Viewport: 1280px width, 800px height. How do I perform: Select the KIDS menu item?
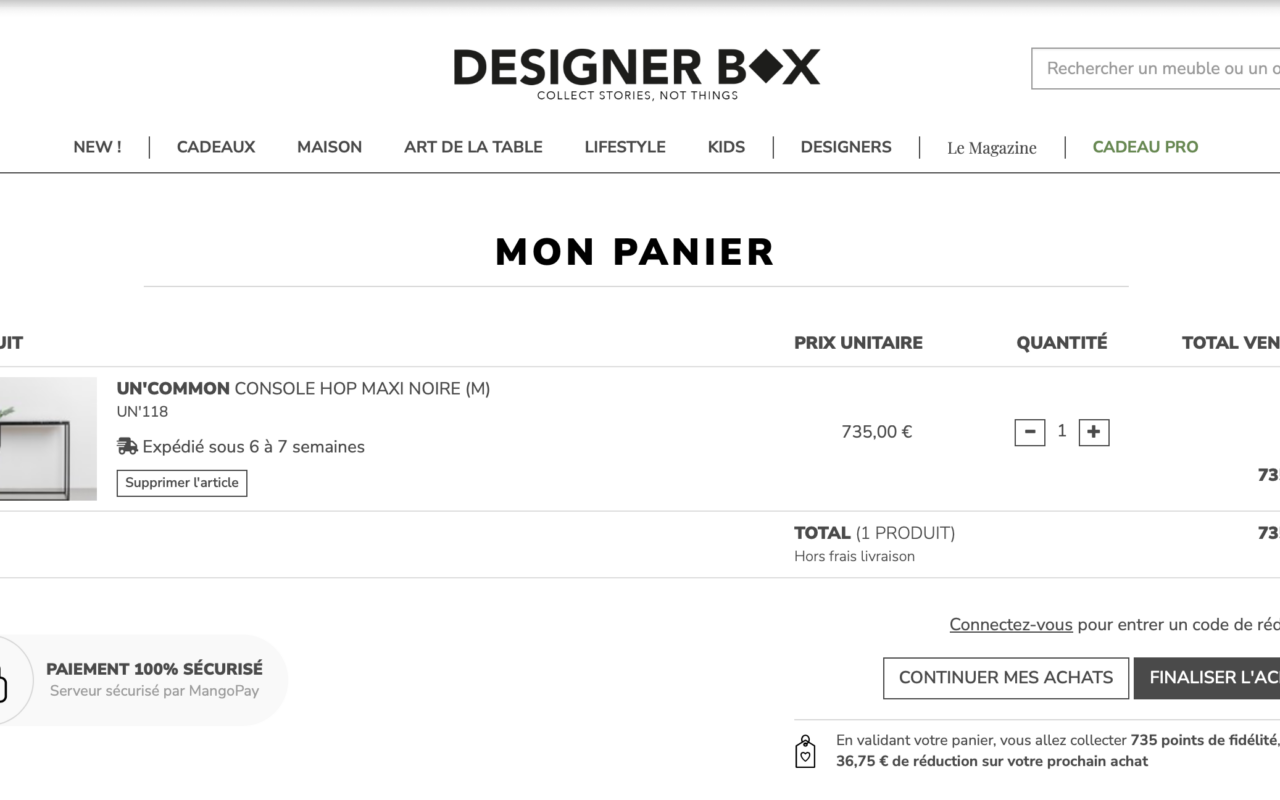[726, 147]
